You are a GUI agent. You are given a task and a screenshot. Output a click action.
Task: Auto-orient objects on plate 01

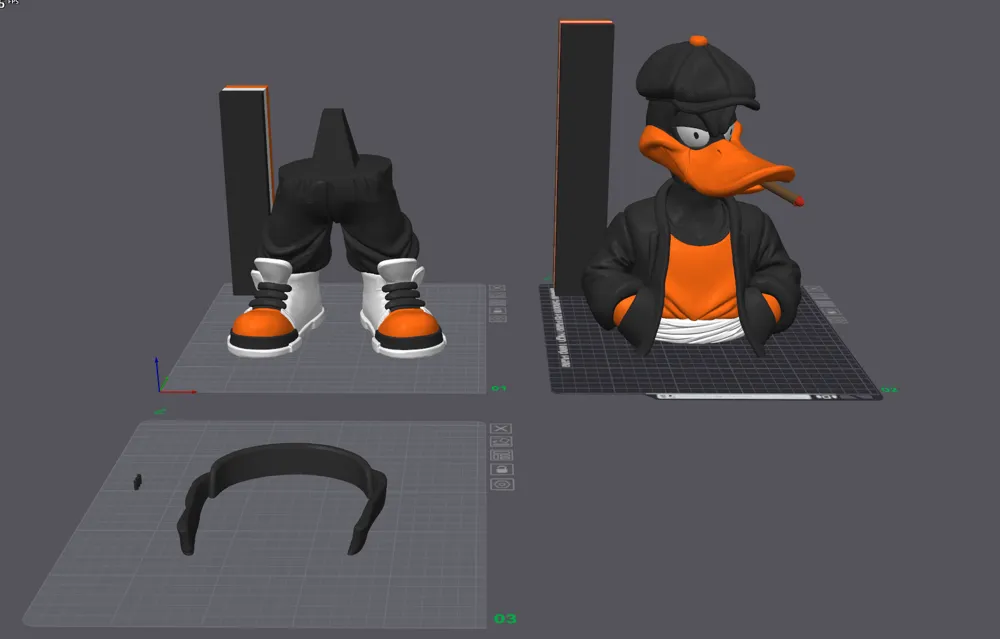point(497,295)
